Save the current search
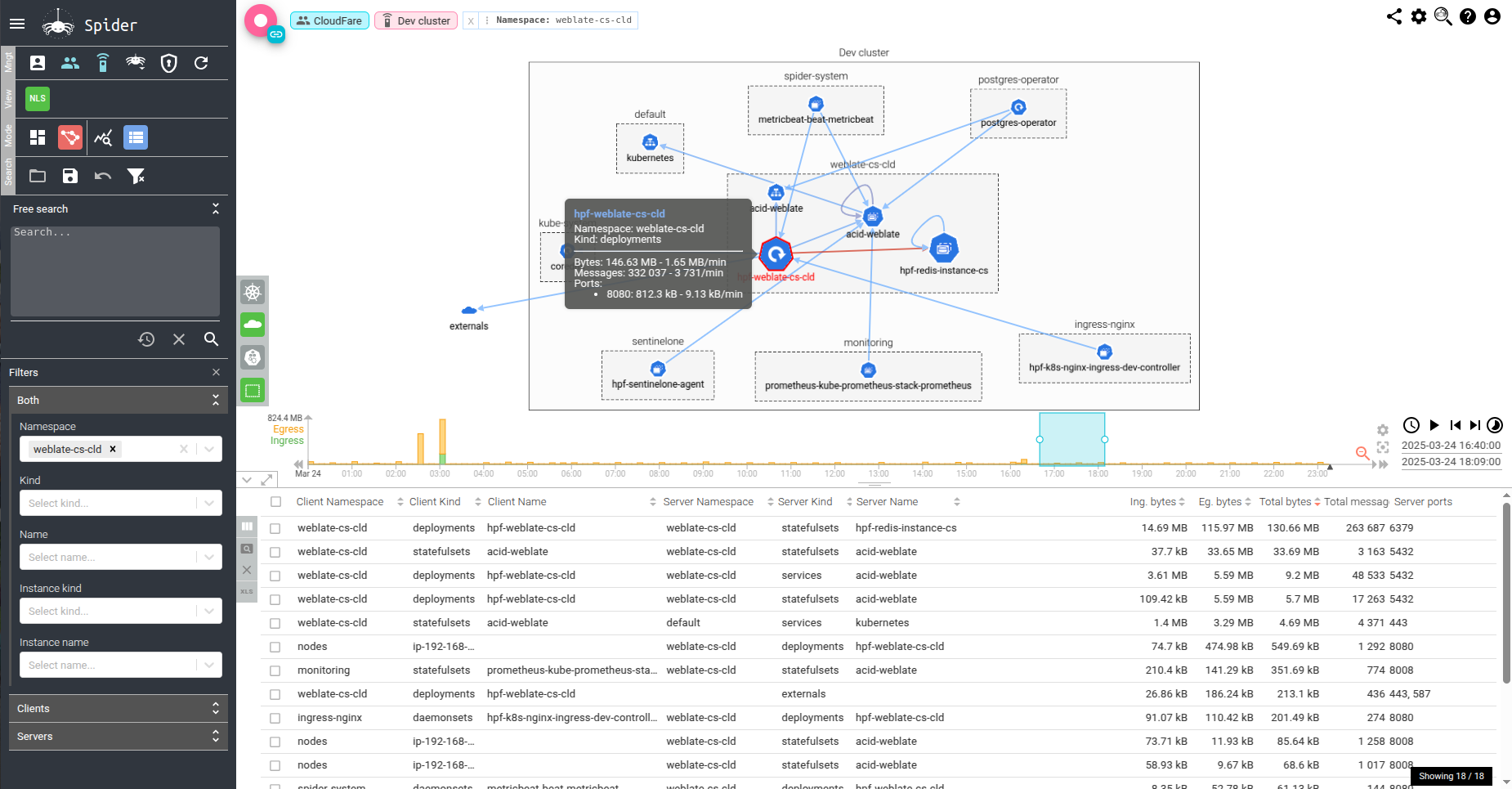The width and height of the screenshot is (1512, 789). [70, 176]
